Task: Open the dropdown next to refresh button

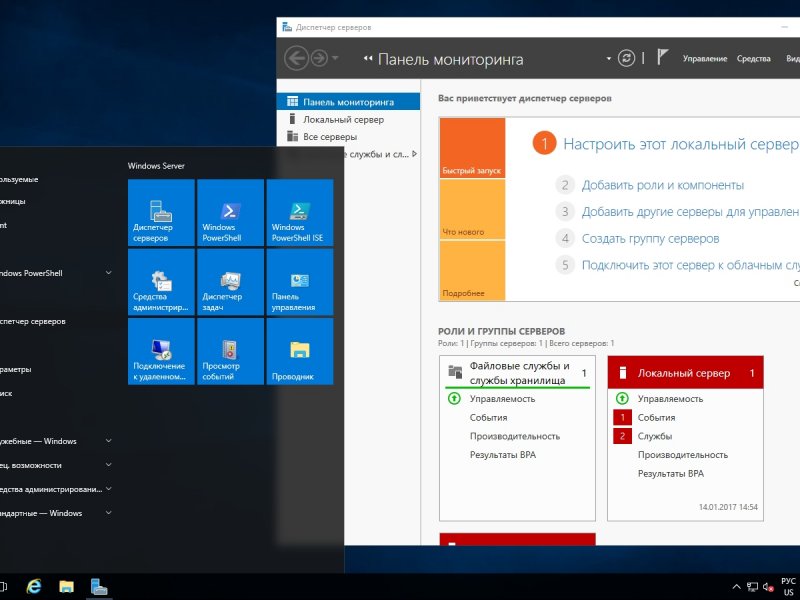Action: point(608,59)
